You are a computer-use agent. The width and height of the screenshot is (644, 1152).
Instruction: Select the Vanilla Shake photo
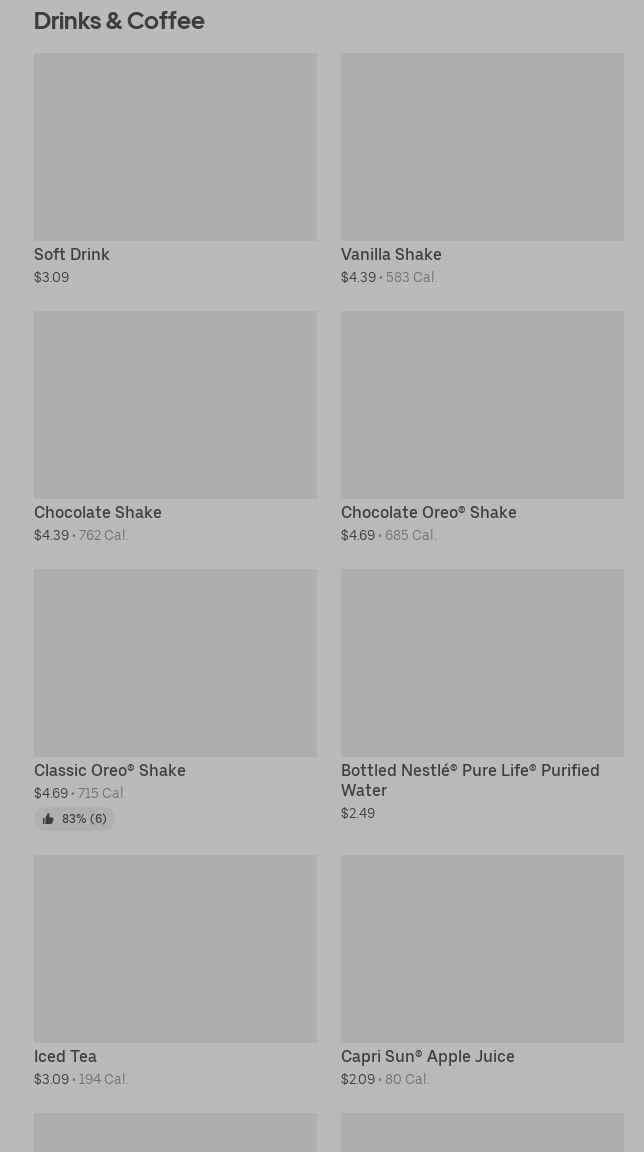[x=482, y=147]
